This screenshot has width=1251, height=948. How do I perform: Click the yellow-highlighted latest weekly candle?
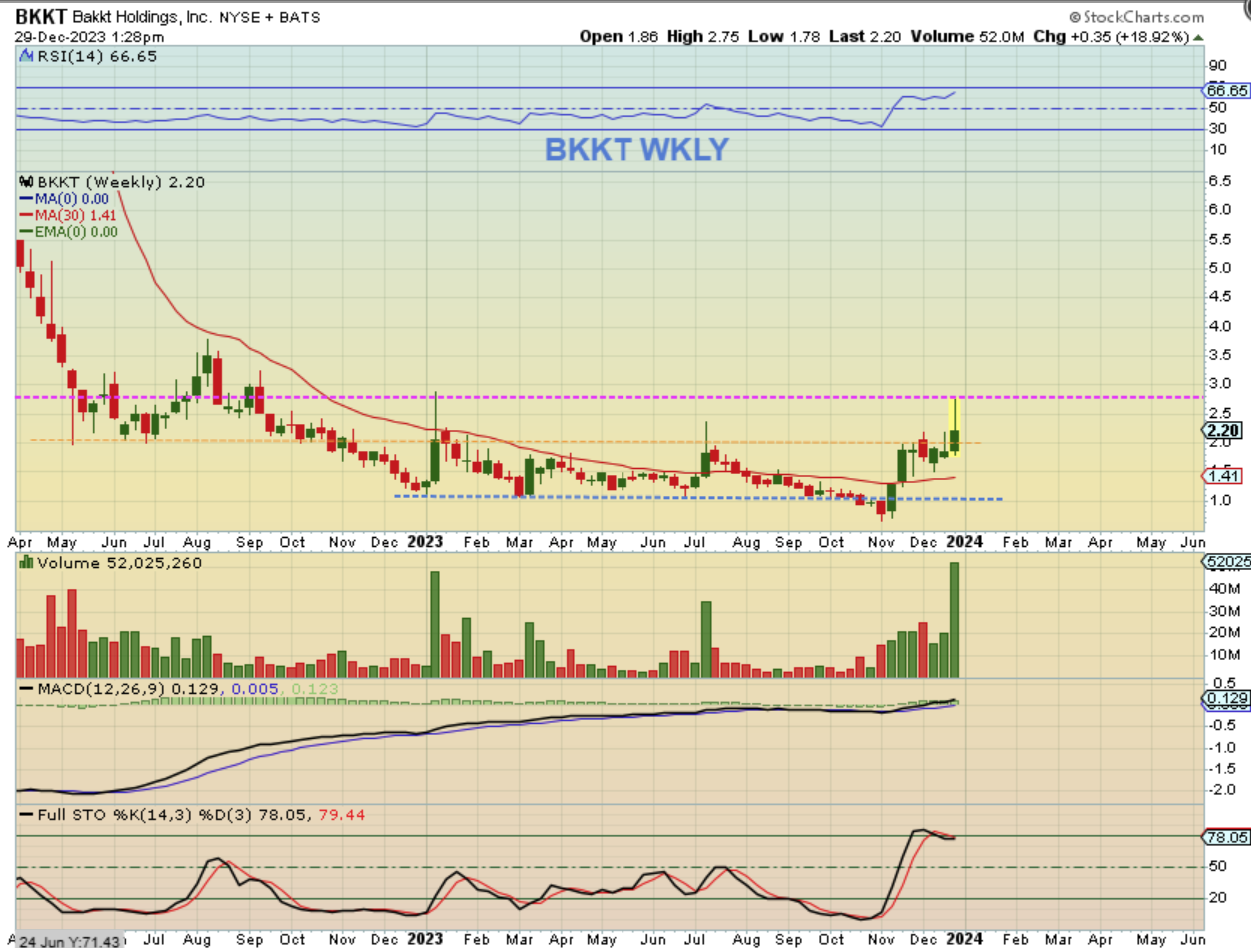(955, 430)
